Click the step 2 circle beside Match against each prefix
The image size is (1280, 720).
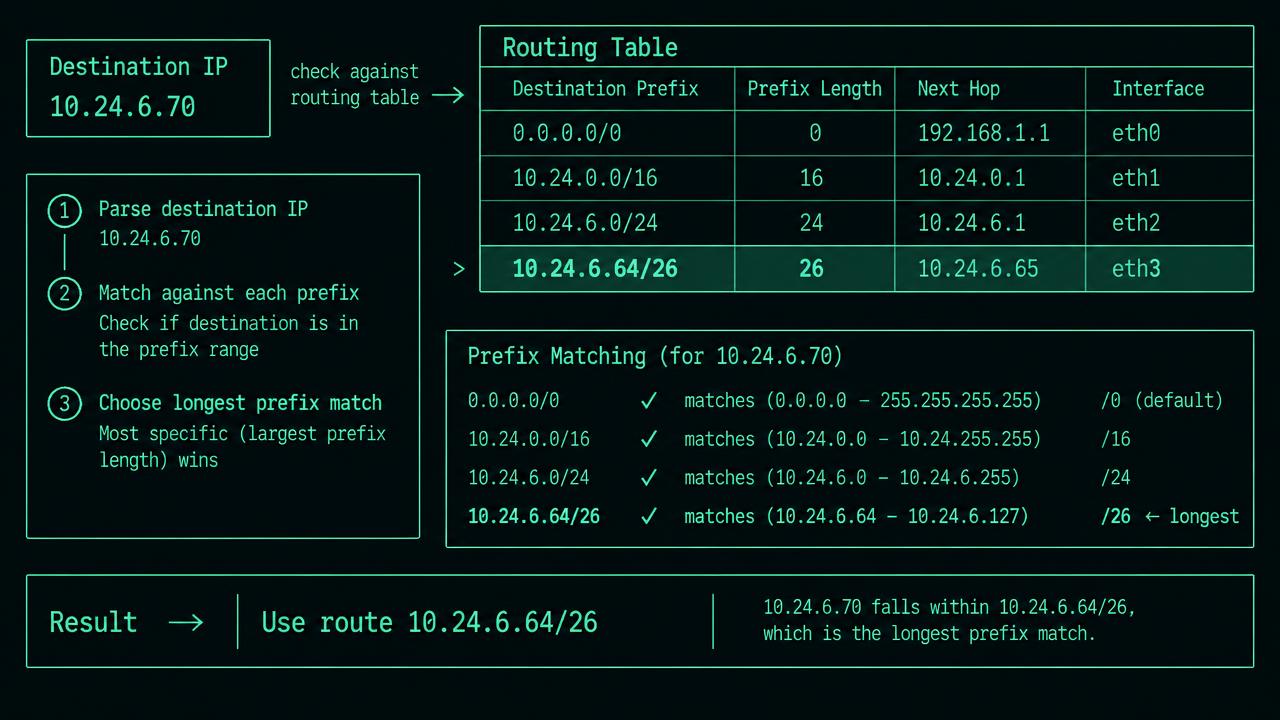[x=65, y=294]
